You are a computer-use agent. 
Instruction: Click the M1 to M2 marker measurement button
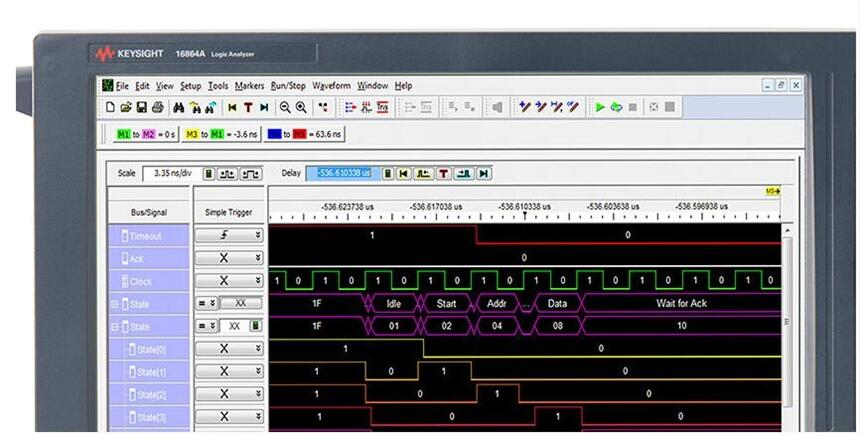tap(146, 134)
